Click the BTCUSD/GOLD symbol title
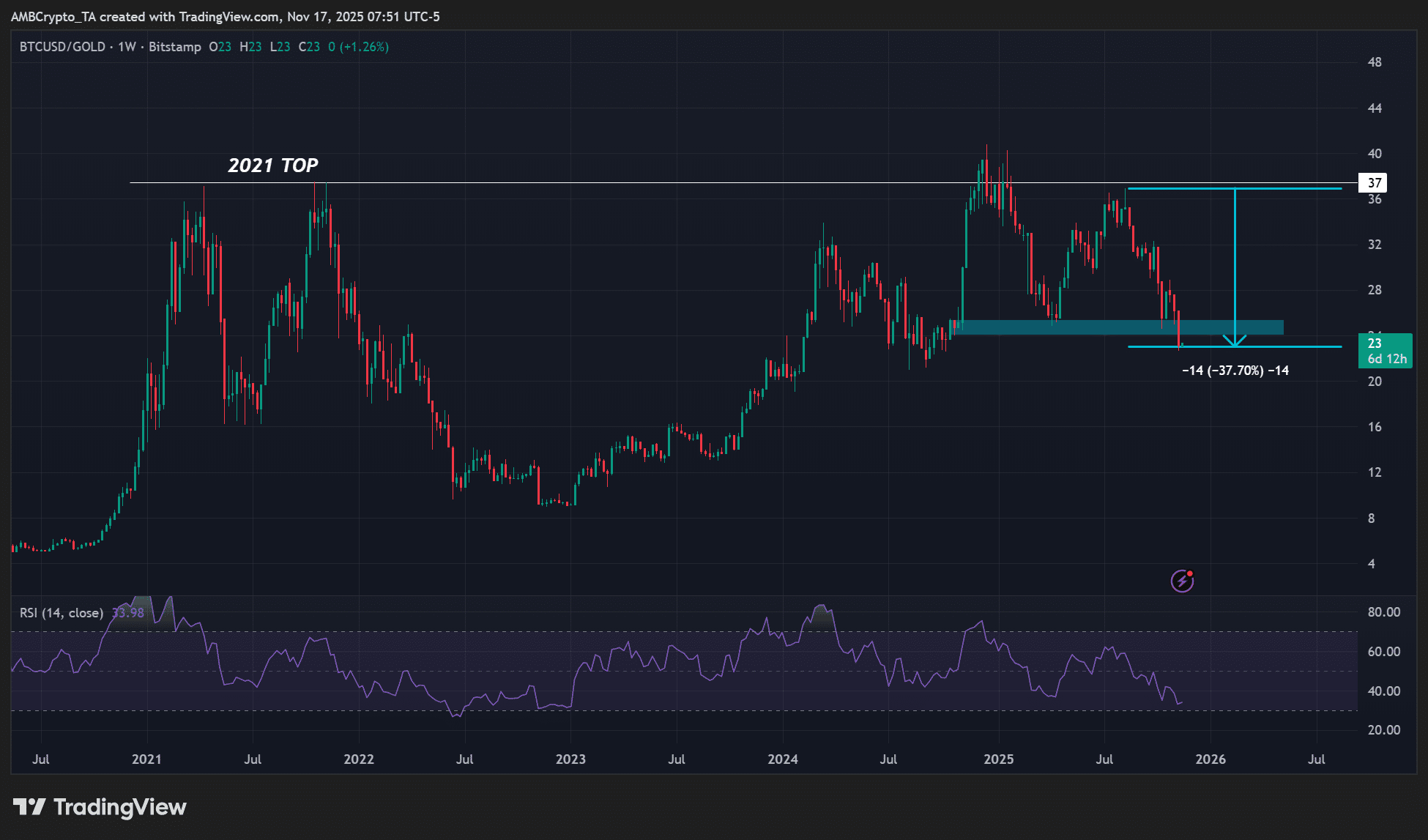Image resolution: width=1428 pixels, height=840 pixels. [x=62, y=47]
